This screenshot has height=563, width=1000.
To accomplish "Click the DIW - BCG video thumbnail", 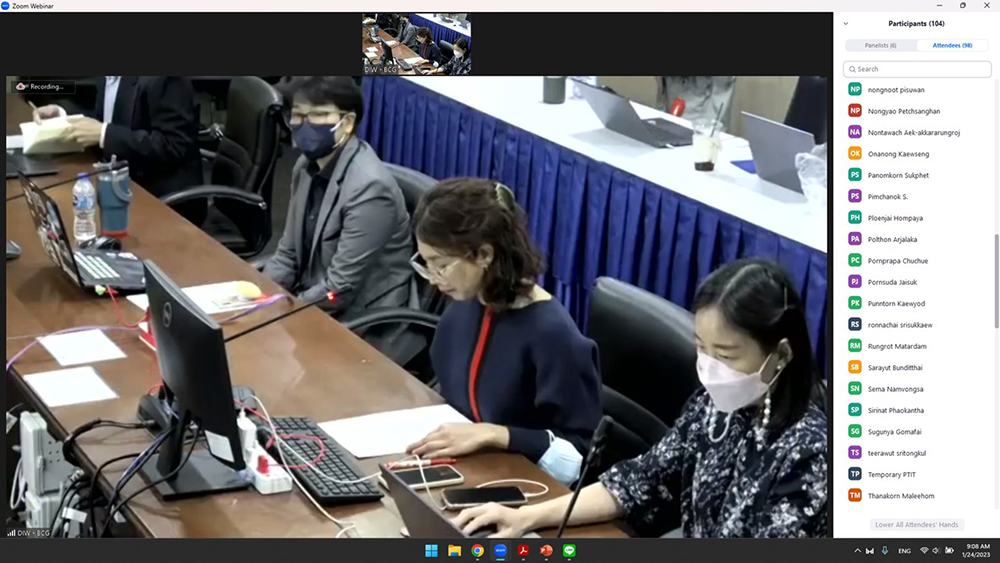I will (x=416, y=45).
